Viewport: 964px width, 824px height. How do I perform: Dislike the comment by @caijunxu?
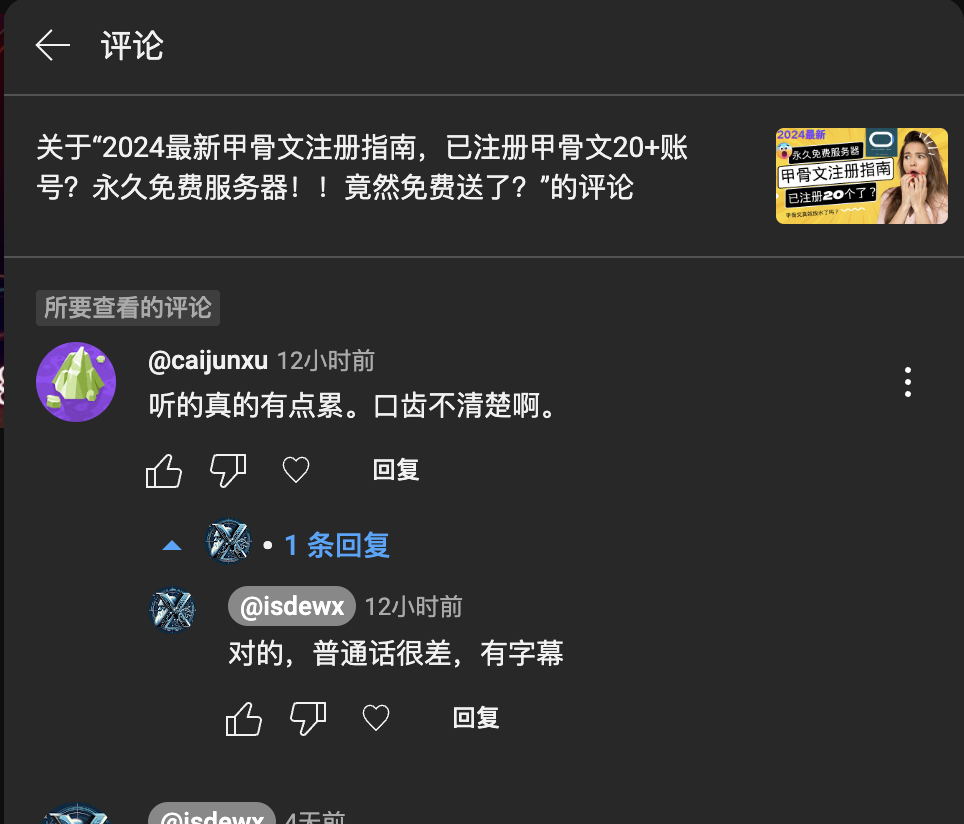[x=228, y=470]
